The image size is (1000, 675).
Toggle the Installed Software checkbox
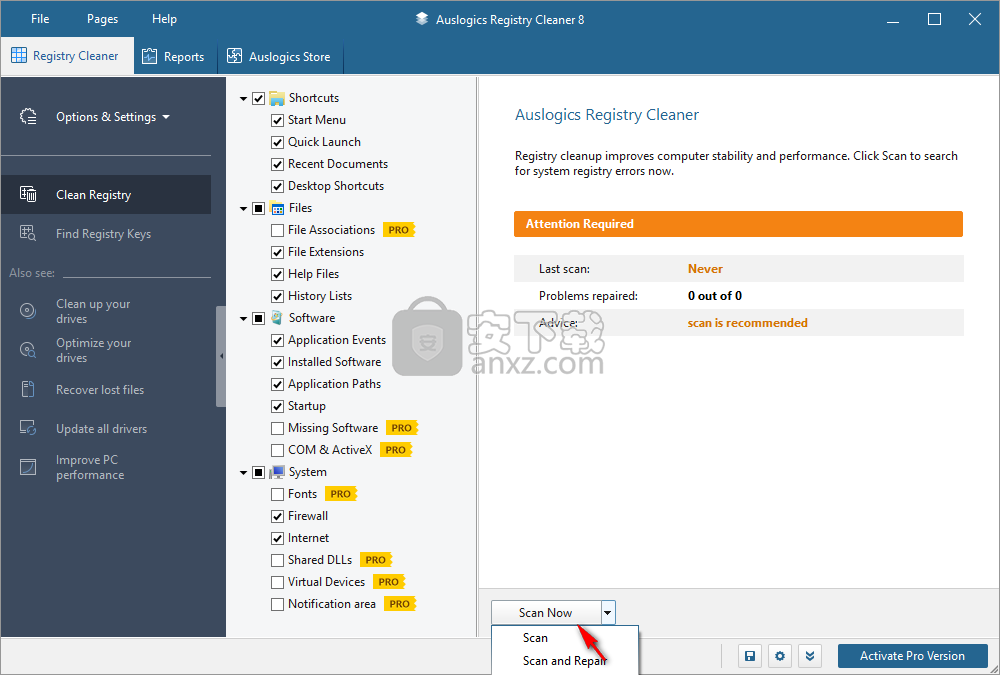(x=277, y=362)
